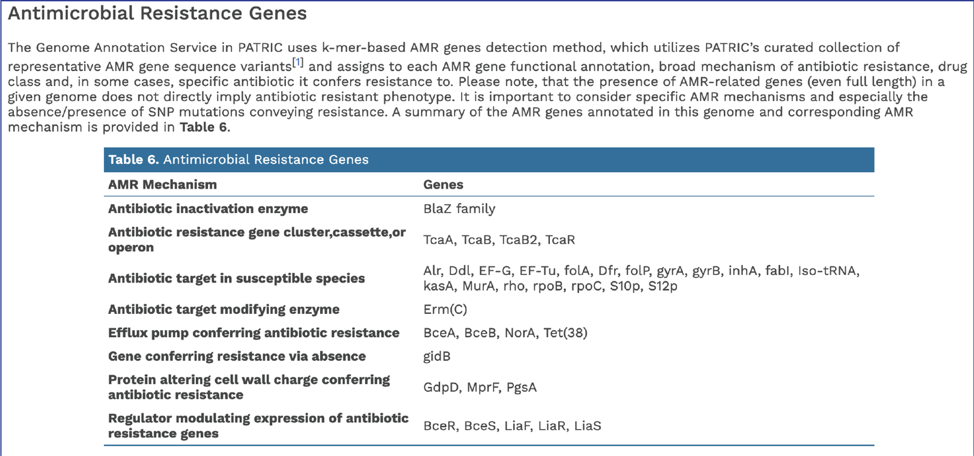Select the BceA, BceB, NorA, Tet(38) cell
The width and height of the screenshot is (974, 456).
pos(505,333)
